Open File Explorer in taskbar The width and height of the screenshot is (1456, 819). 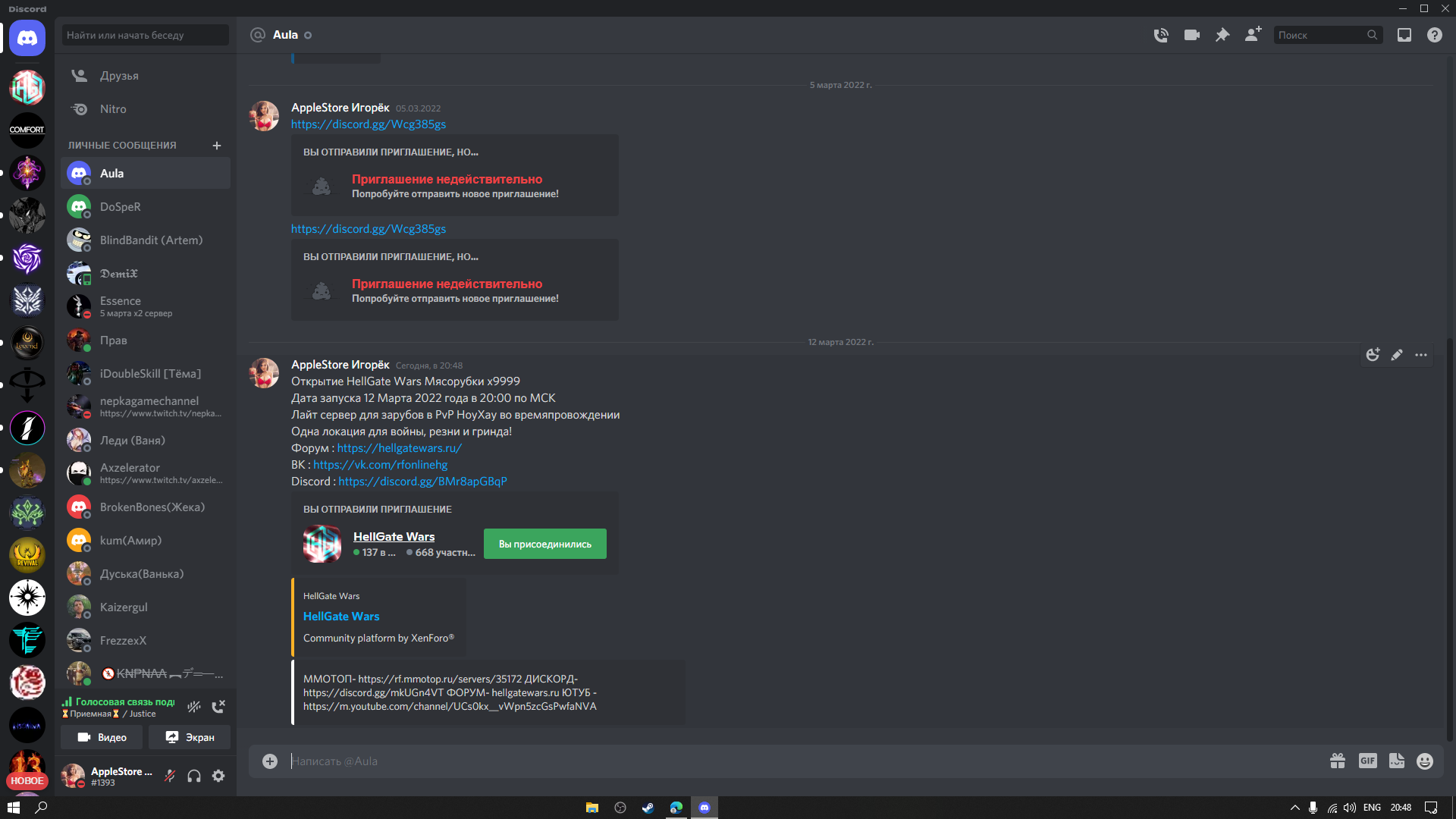pyautogui.click(x=592, y=808)
